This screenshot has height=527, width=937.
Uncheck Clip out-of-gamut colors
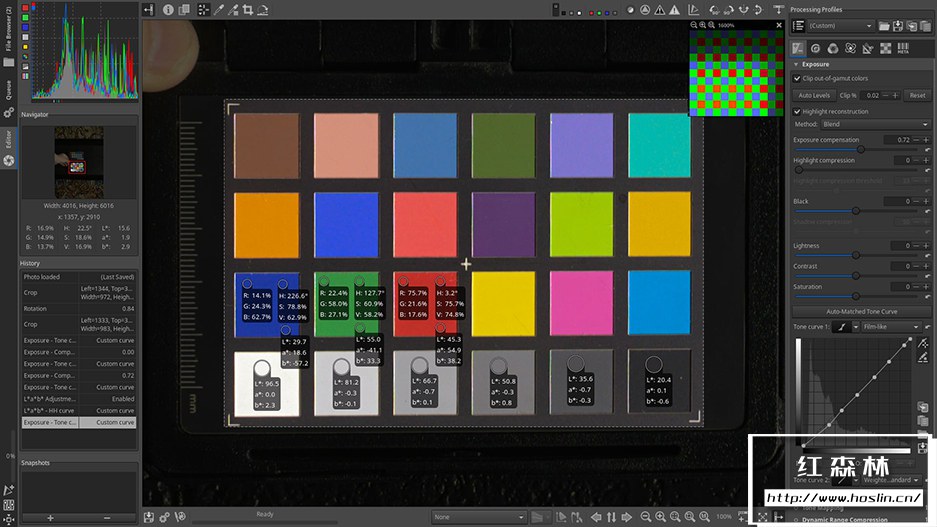[x=797, y=78]
